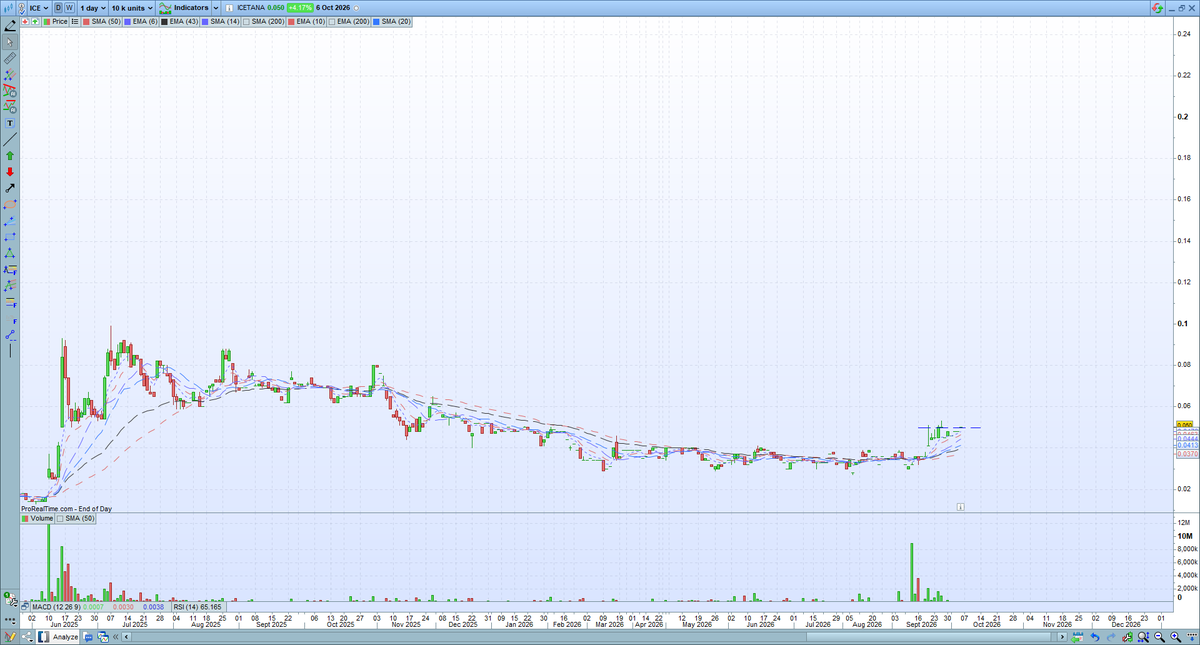This screenshot has width=1200, height=645.
Task: Click the scrollbar left arrow button
Action: coord(126,637)
